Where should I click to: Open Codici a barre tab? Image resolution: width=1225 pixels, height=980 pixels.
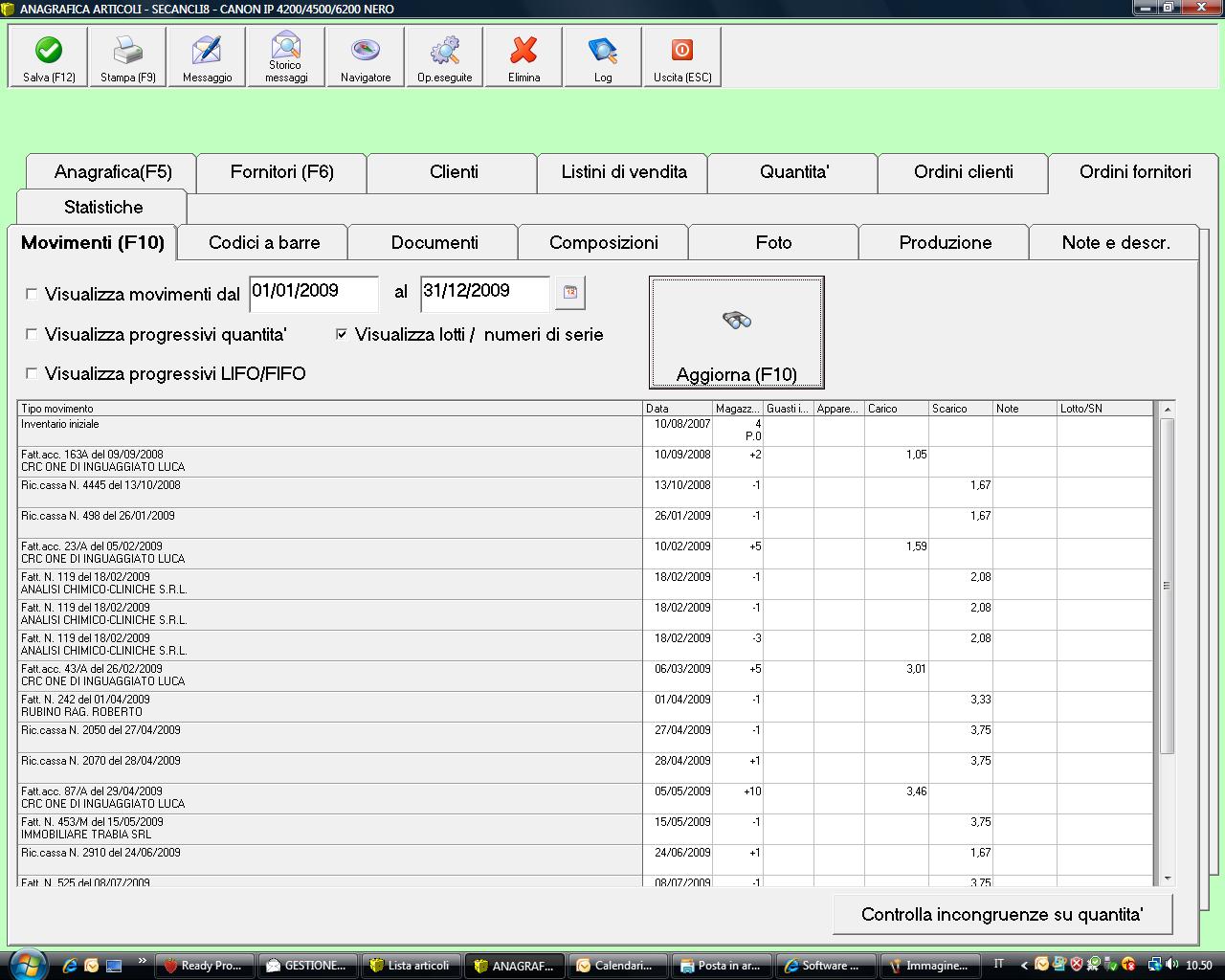coord(264,243)
